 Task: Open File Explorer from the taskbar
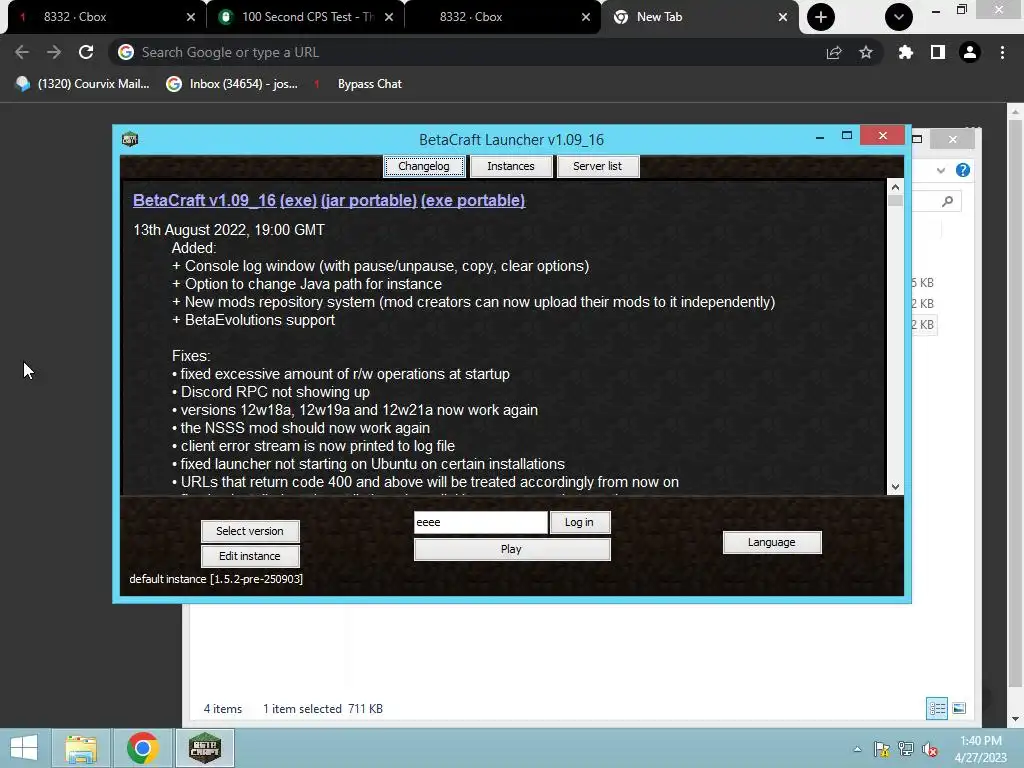click(x=81, y=748)
